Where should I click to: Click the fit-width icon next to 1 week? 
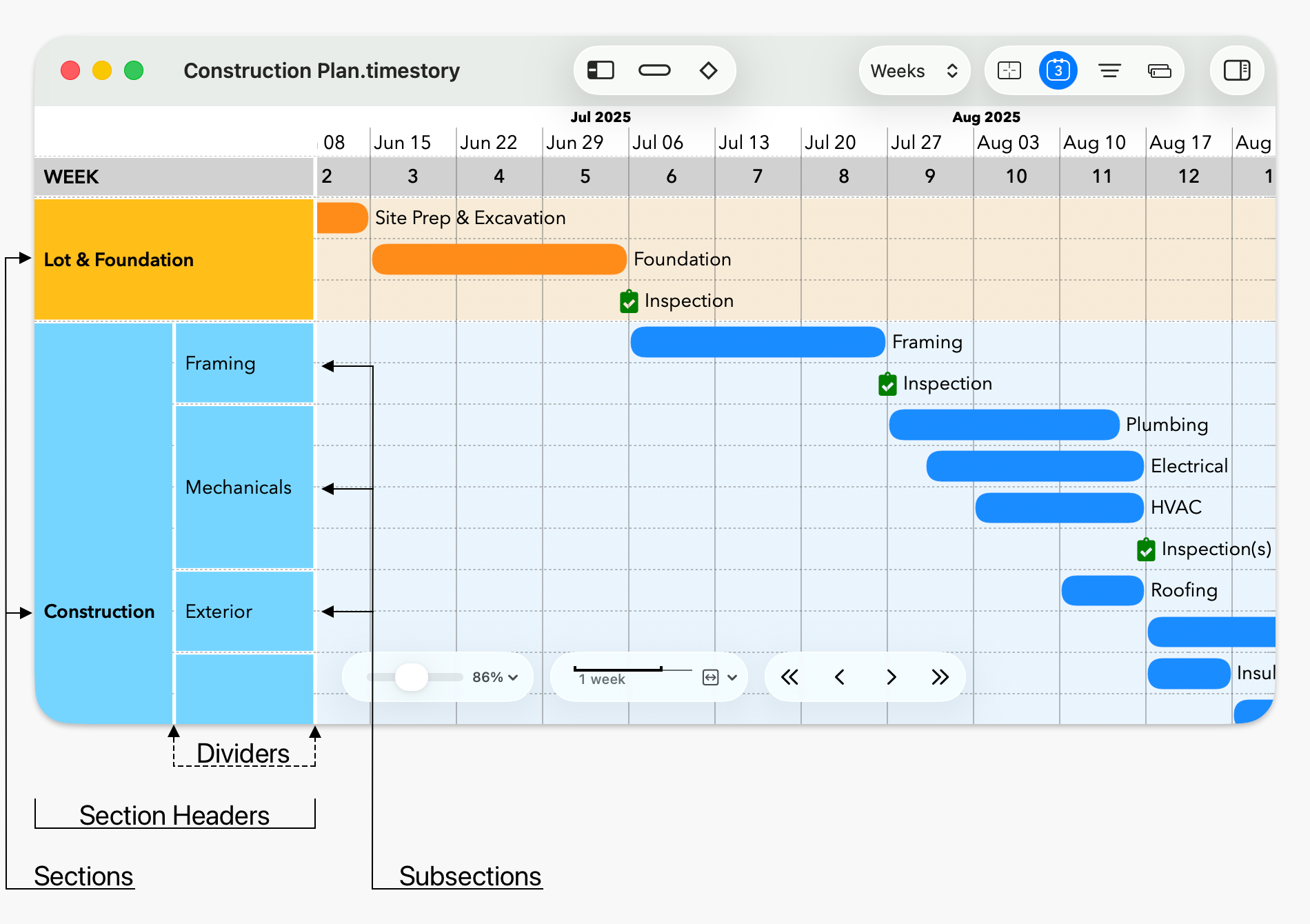point(711,677)
